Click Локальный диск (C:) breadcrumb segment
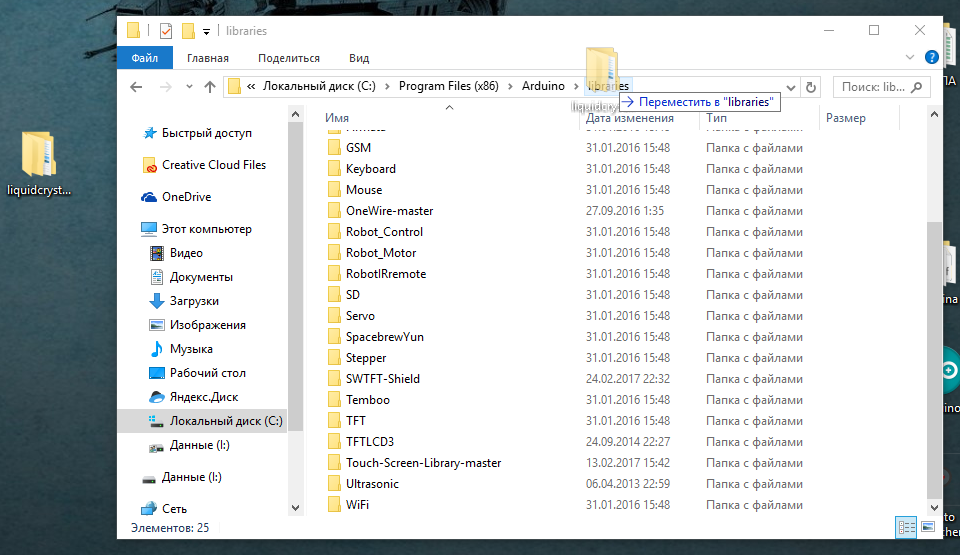The width and height of the screenshot is (960, 555). pyautogui.click(x=319, y=86)
